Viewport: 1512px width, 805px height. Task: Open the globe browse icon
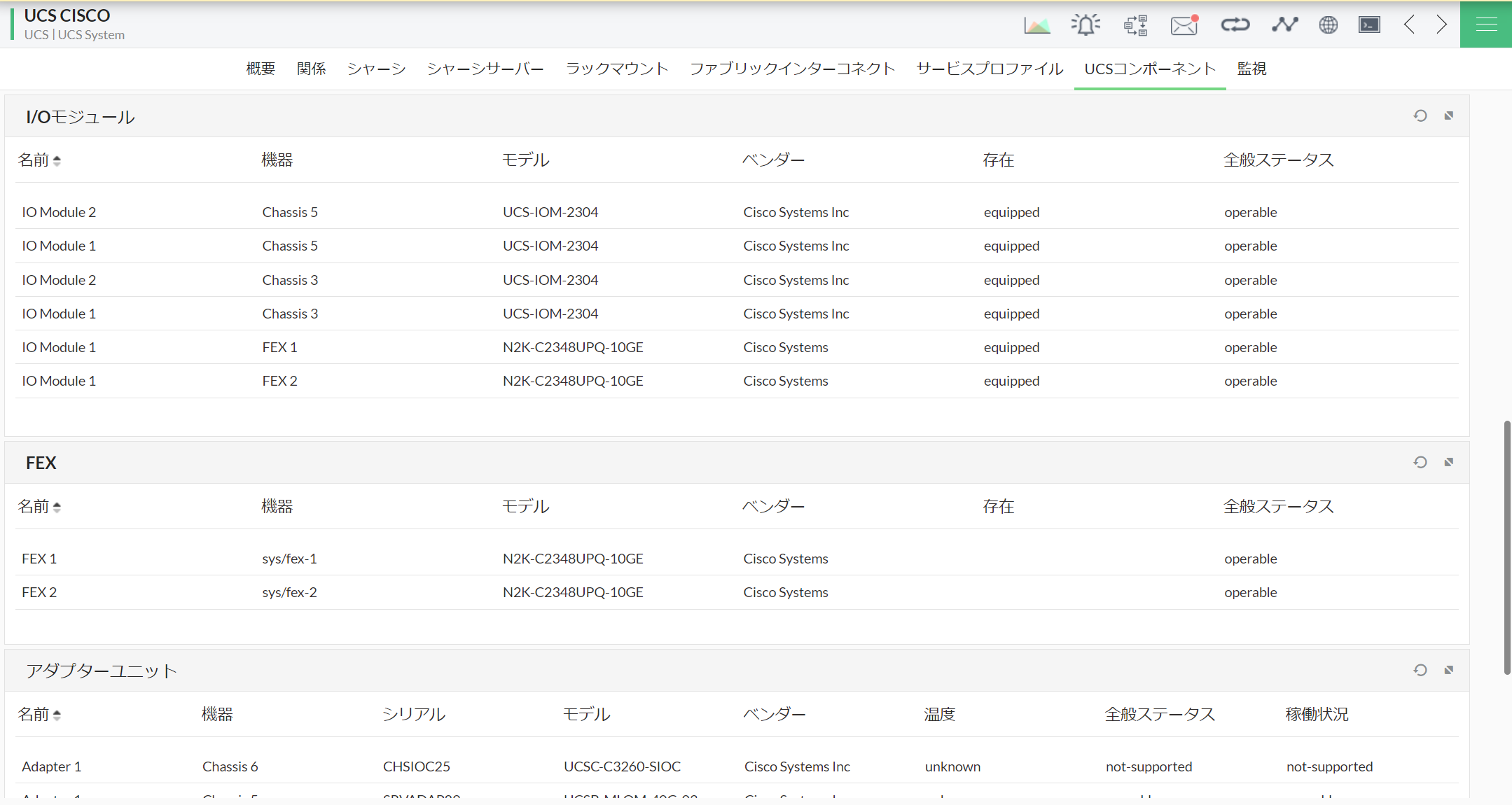click(x=1328, y=25)
